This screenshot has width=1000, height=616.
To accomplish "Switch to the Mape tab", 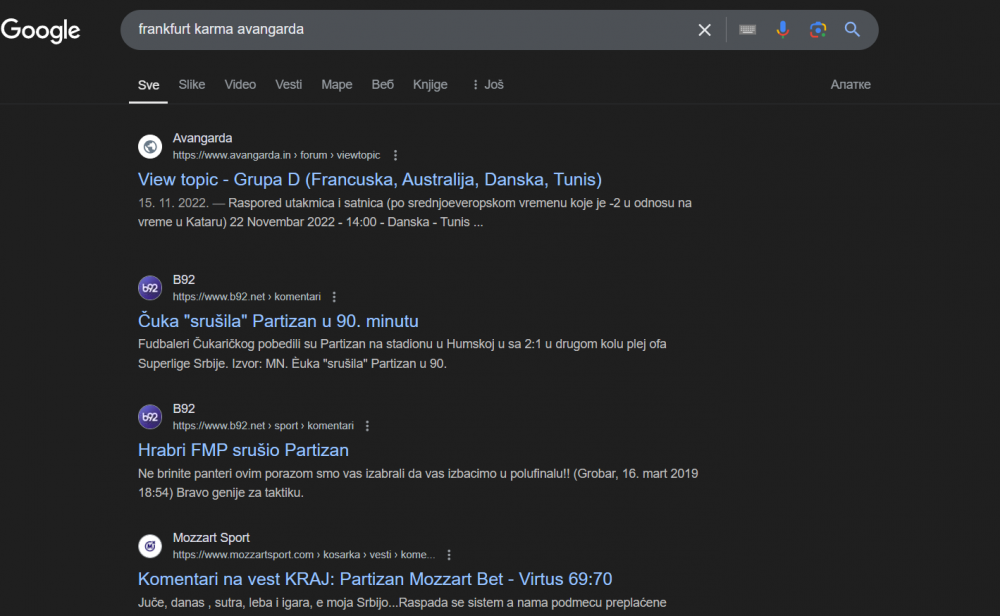I will [x=337, y=85].
